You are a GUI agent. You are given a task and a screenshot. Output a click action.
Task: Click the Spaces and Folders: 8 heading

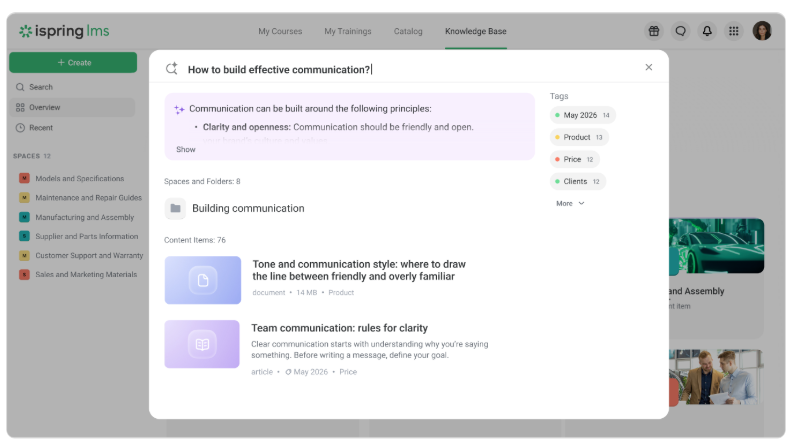pyautogui.click(x=202, y=181)
